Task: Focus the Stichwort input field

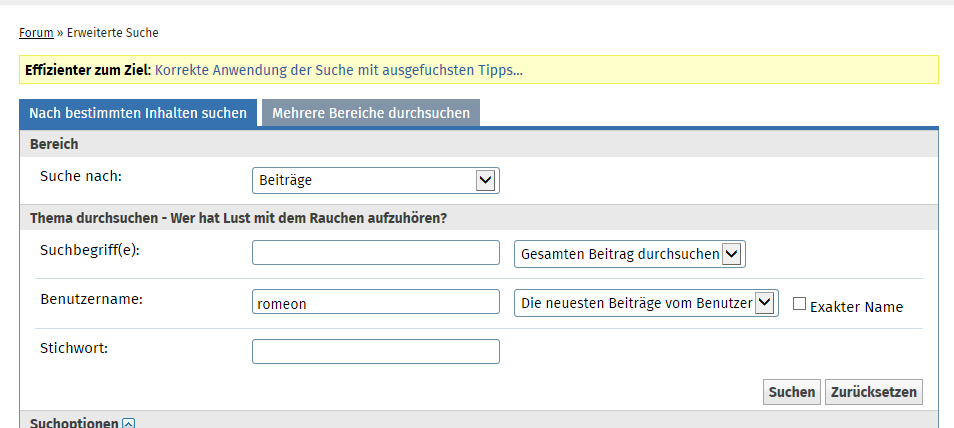Action: 375,352
